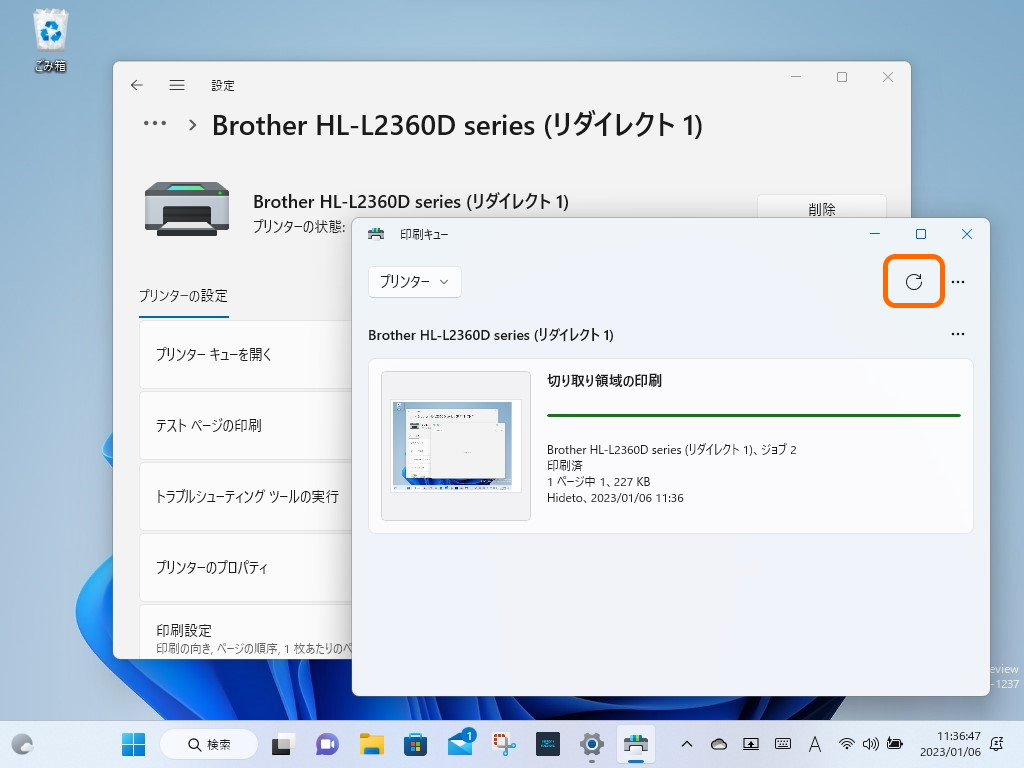Open more options for Brother HL-L2360D printer

pos(957,334)
